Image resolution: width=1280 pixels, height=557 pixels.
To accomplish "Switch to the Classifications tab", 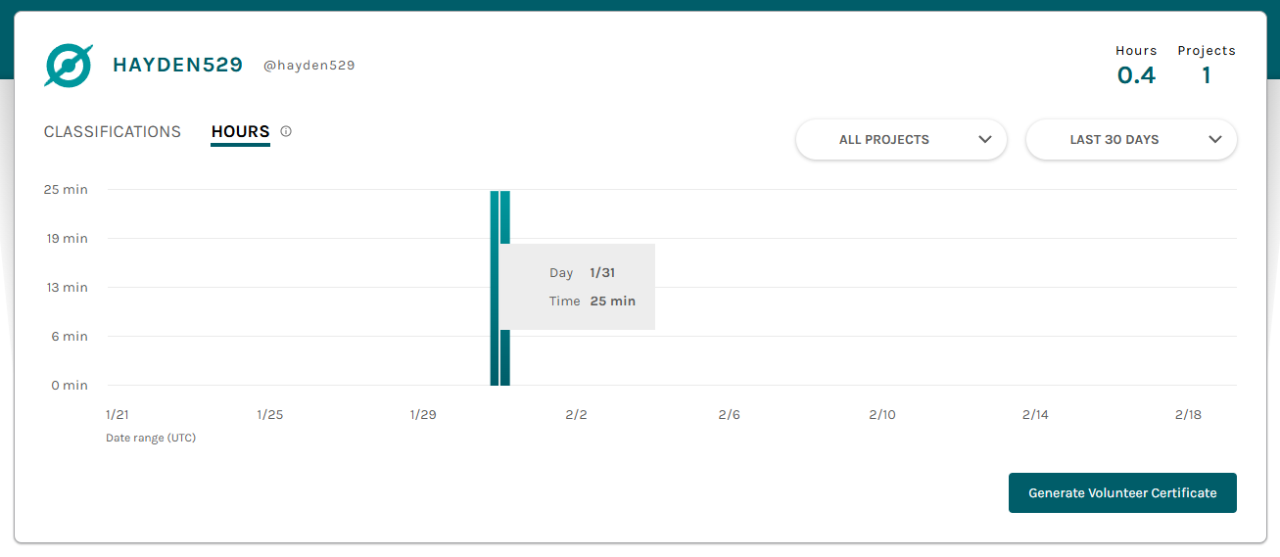I will point(112,132).
